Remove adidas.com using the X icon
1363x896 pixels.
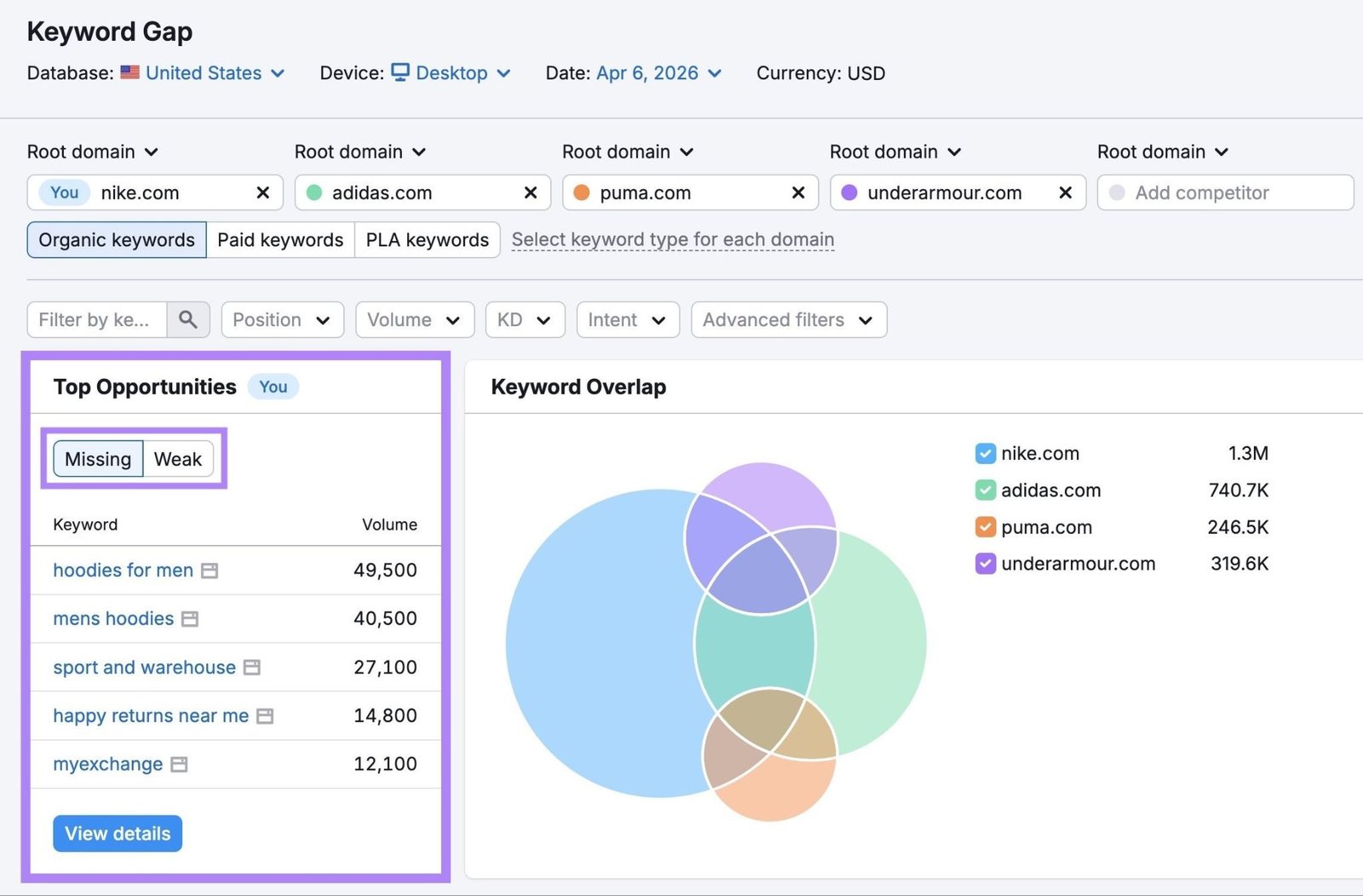(531, 192)
